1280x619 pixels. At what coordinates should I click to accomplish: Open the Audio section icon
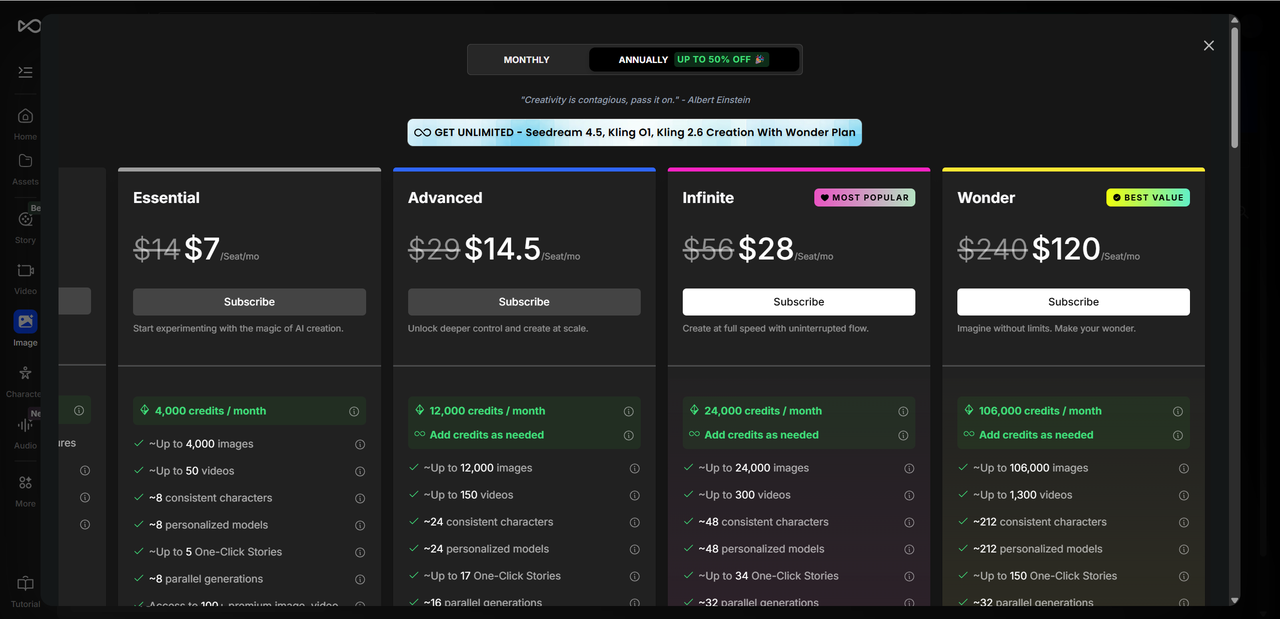[x=25, y=426]
